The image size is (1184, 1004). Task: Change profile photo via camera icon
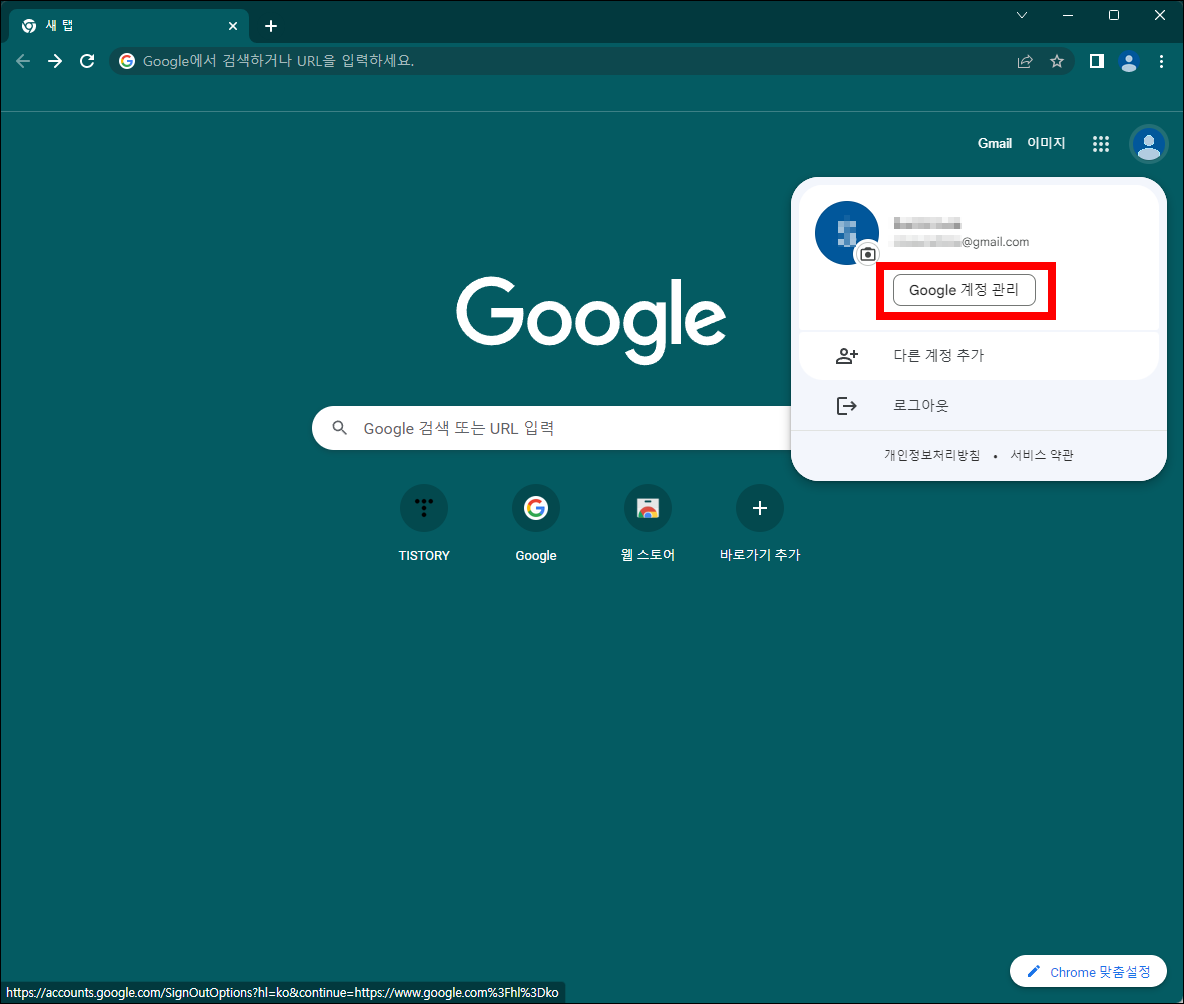(x=868, y=254)
